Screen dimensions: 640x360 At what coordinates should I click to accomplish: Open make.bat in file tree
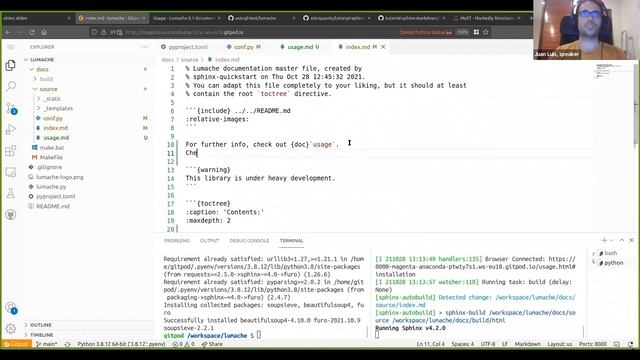pyautogui.click(x=52, y=148)
